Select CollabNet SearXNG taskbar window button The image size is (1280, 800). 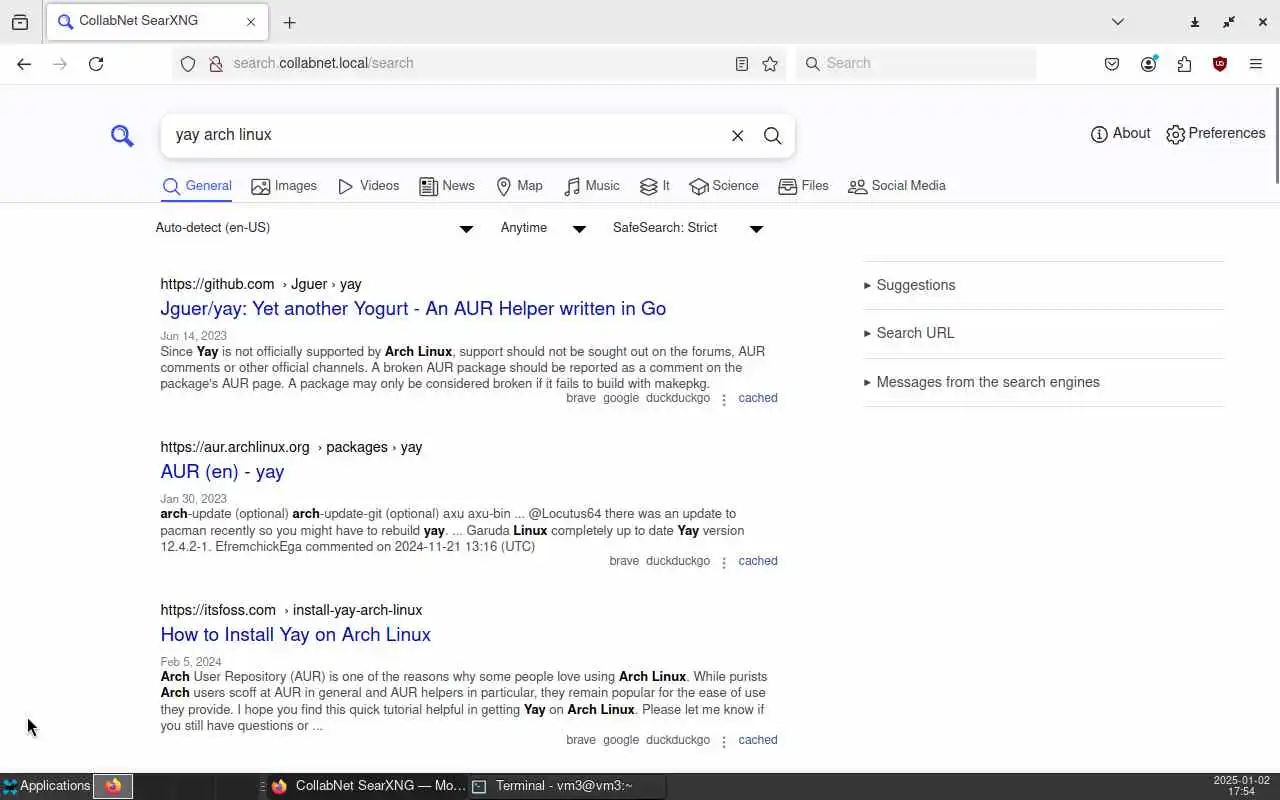click(368, 786)
